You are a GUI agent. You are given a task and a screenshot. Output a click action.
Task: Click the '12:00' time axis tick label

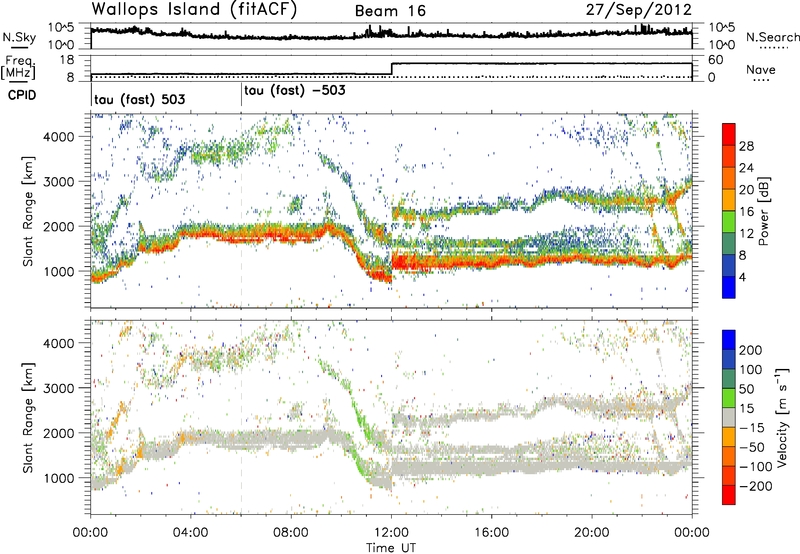[x=391, y=533]
